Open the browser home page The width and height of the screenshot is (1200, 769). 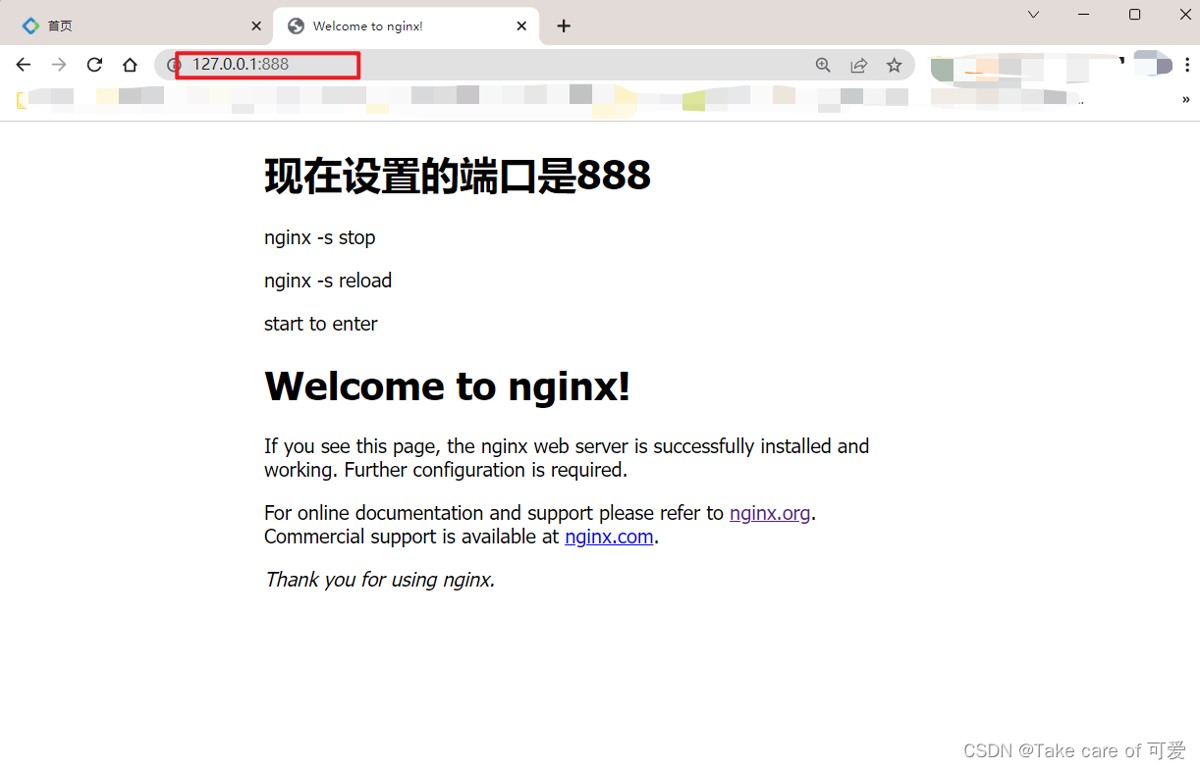pyautogui.click(x=130, y=65)
